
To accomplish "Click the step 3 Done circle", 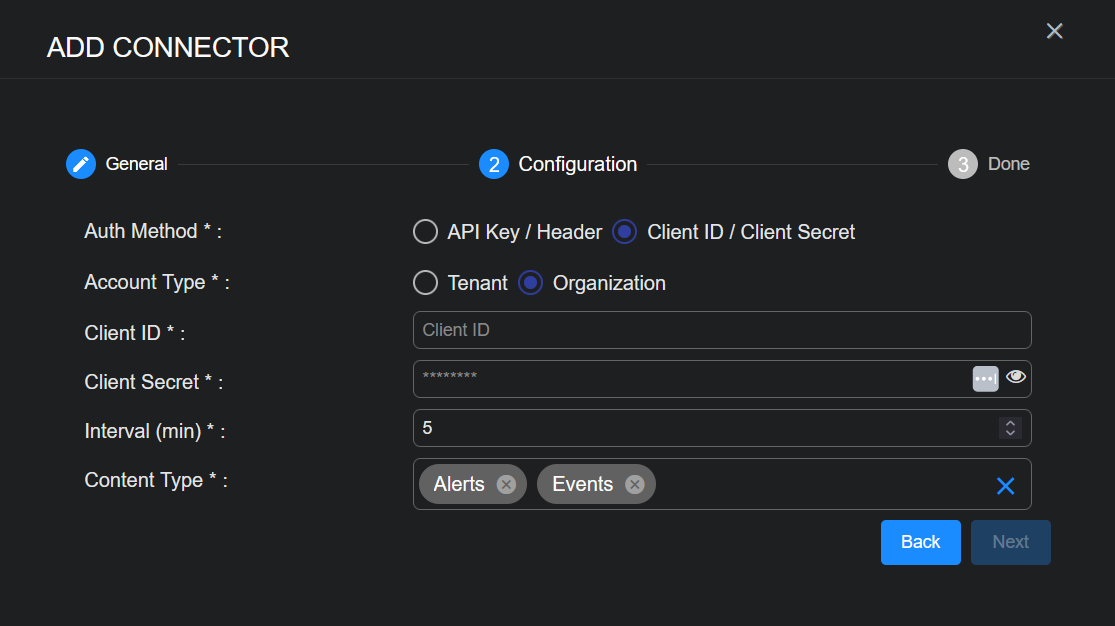I will click(962, 164).
